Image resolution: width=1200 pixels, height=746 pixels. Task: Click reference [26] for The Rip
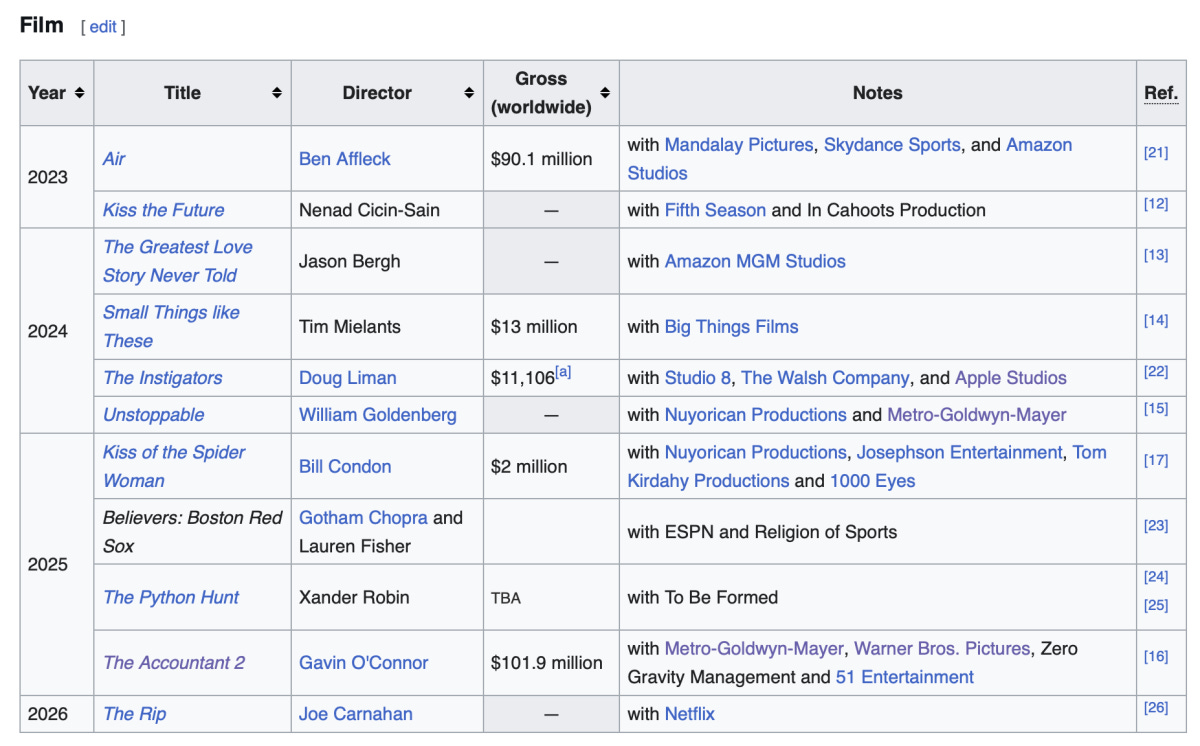[x=1156, y=708]
